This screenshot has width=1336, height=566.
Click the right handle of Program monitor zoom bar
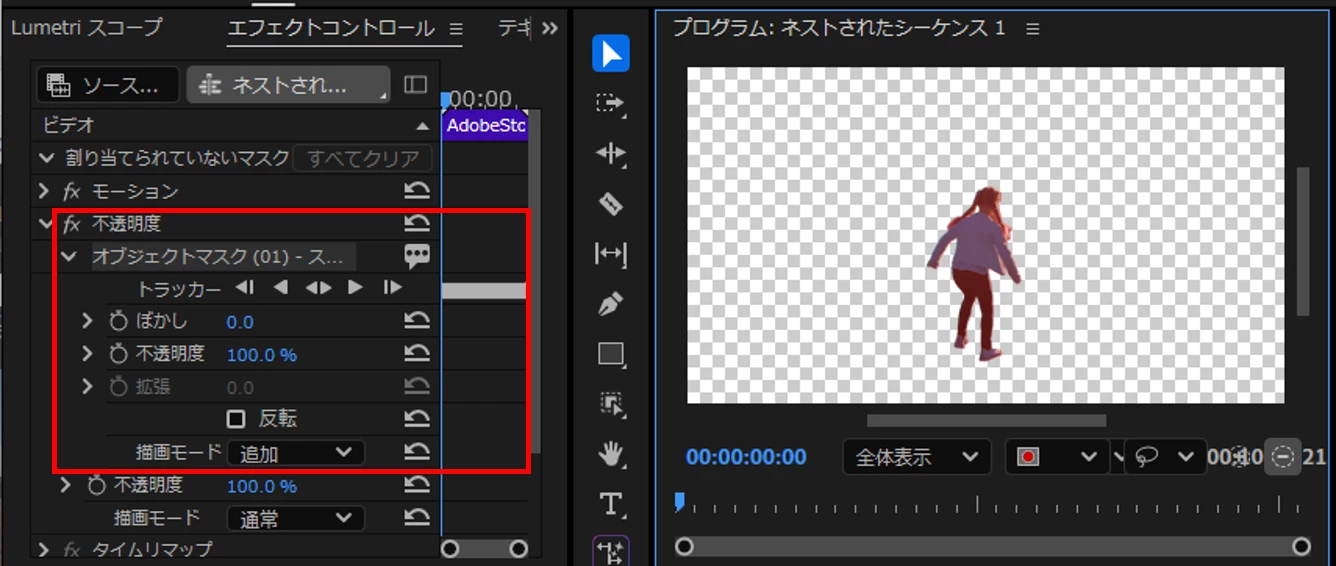tap(1301, 546)
